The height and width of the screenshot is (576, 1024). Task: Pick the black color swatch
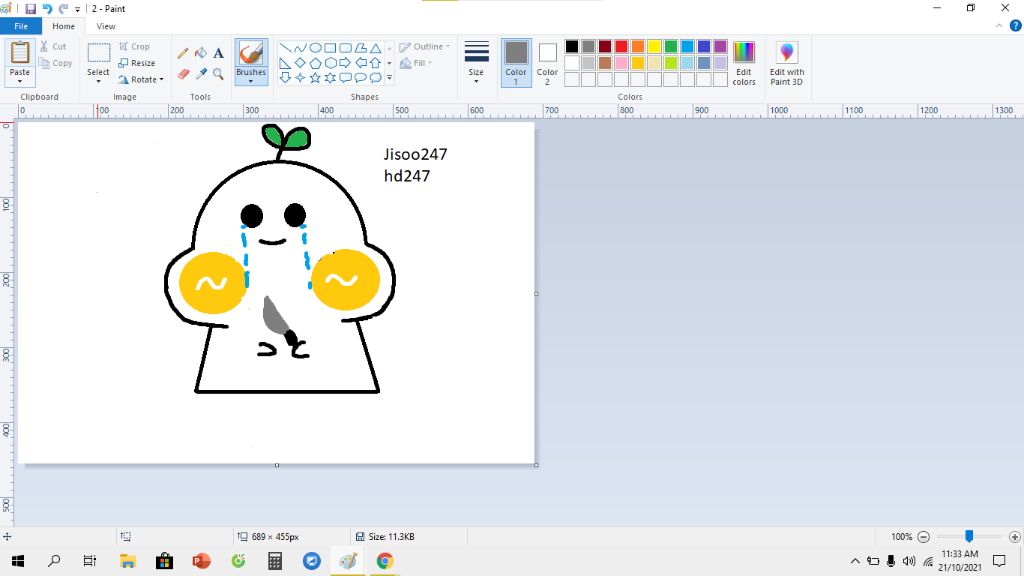(572, 46)
